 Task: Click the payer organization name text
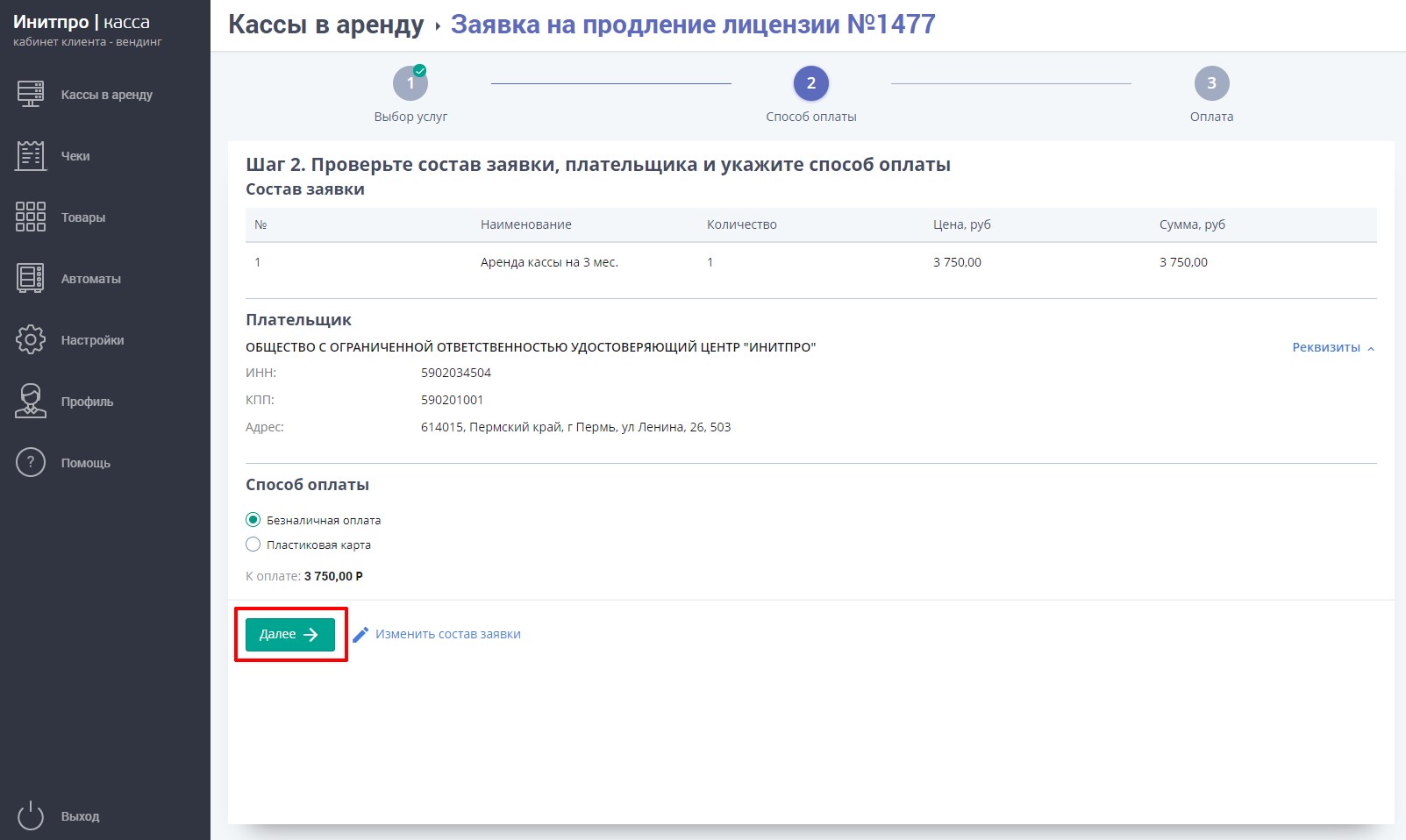531,347
